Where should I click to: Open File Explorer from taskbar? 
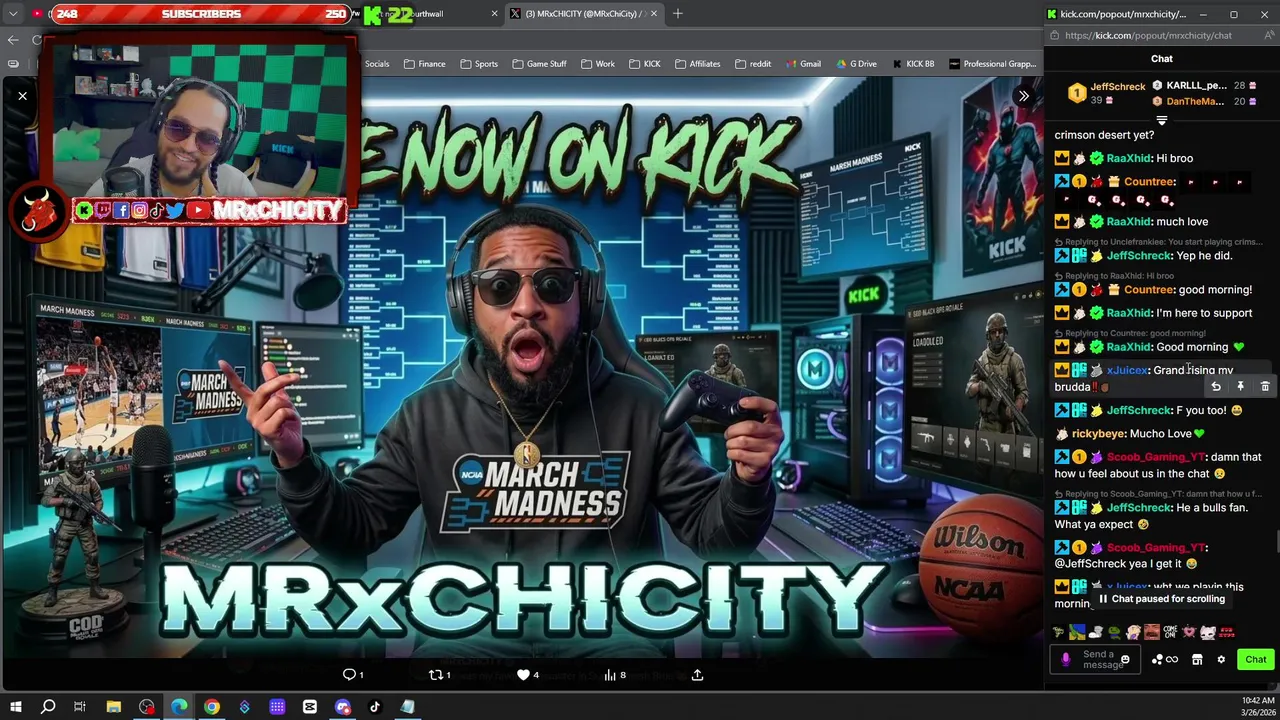point(114,707)
